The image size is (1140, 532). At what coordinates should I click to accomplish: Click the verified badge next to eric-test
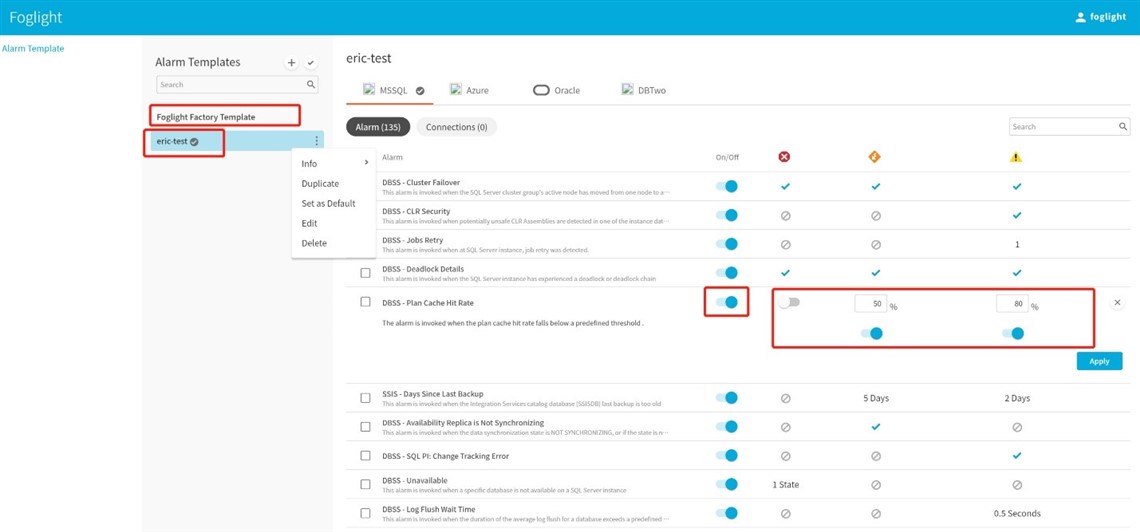coord(194,142)
